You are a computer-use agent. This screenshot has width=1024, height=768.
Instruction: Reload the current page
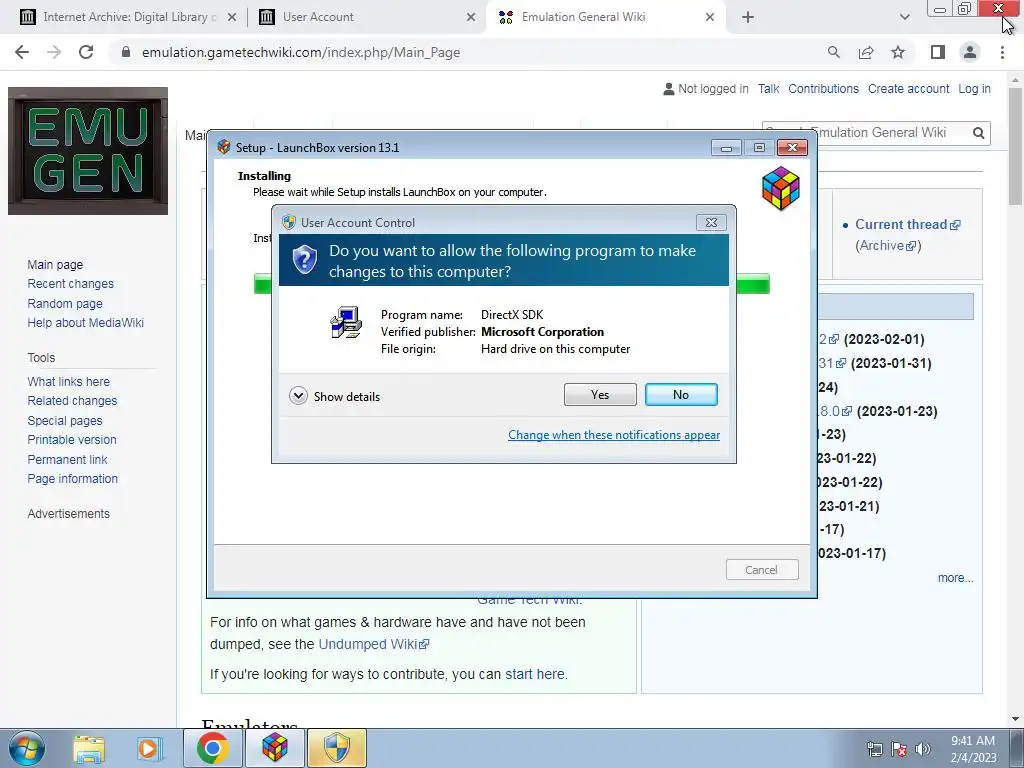[x=86, y=52]
